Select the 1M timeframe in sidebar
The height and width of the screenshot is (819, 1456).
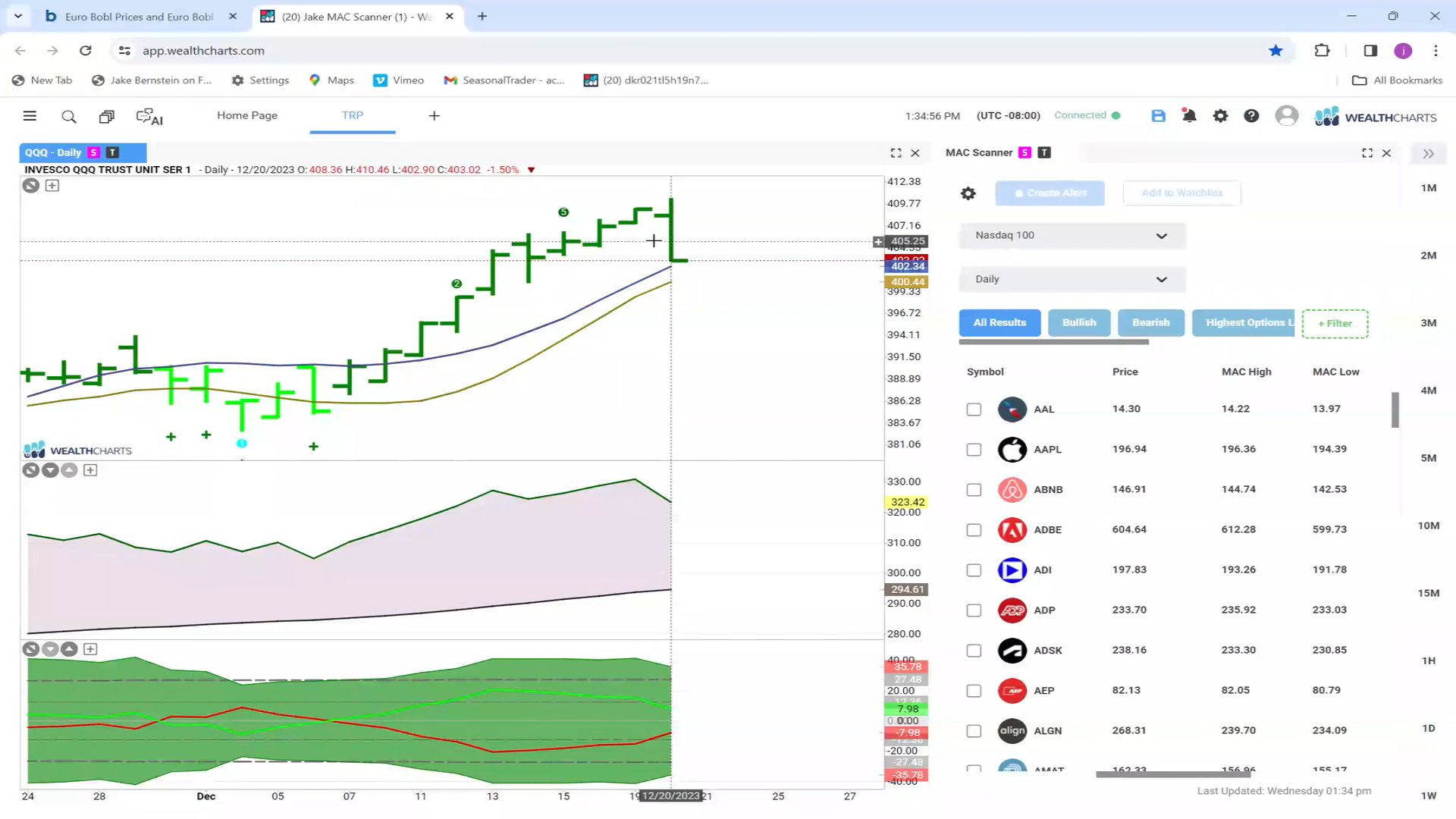coord(1429,188)
